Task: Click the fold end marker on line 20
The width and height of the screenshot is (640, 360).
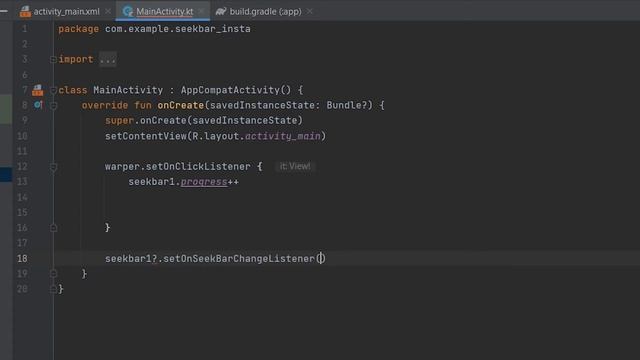Action: (x=53, y=289)
